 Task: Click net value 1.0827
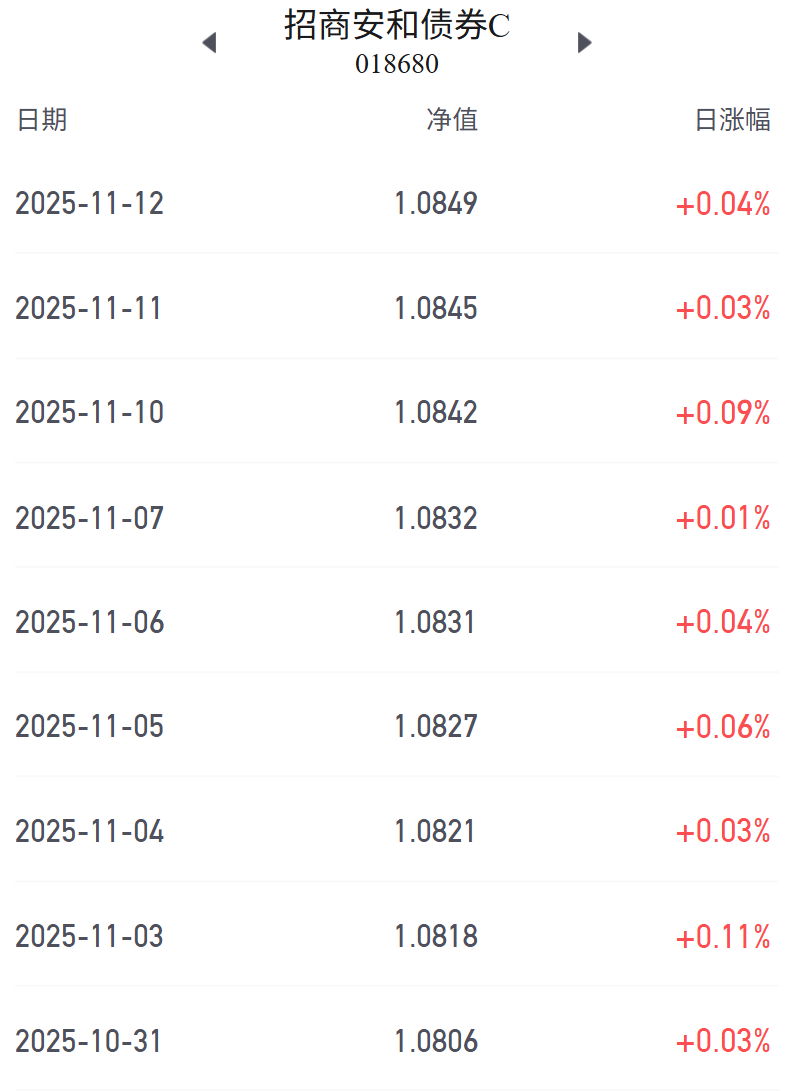[x=436, y=727]
